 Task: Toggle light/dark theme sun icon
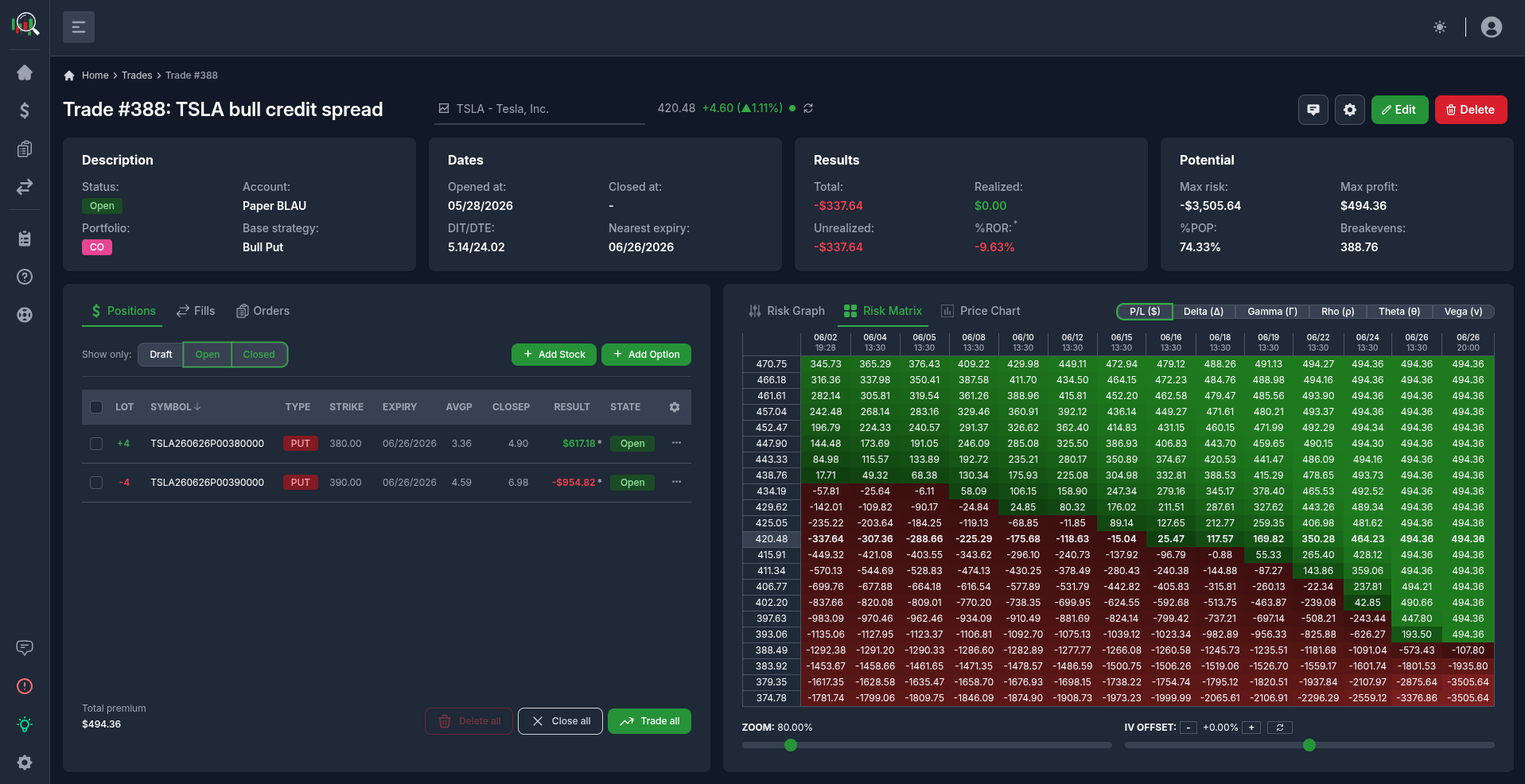tap(1440, 27)
